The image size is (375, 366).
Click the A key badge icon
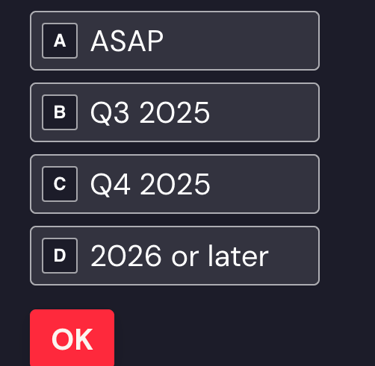(60, 41)
